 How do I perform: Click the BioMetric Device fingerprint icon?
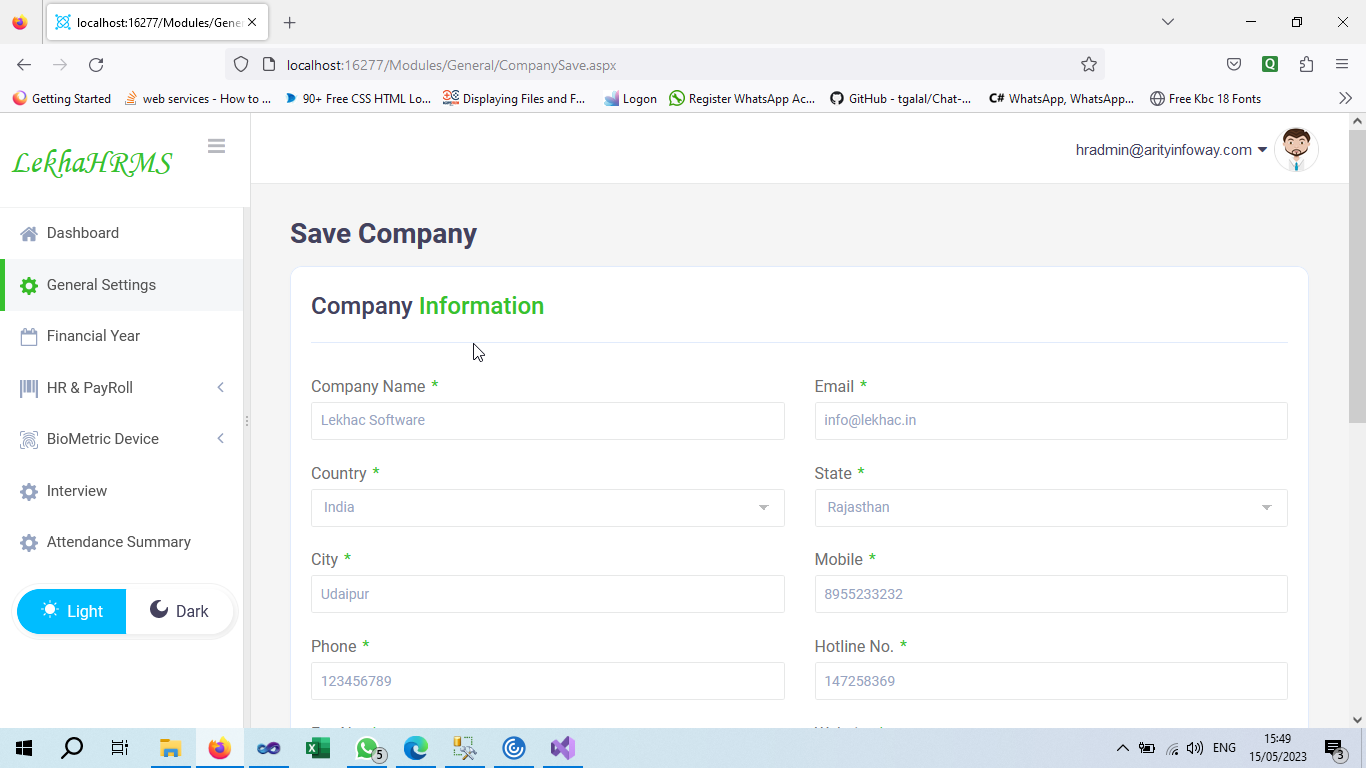[29, 439]
